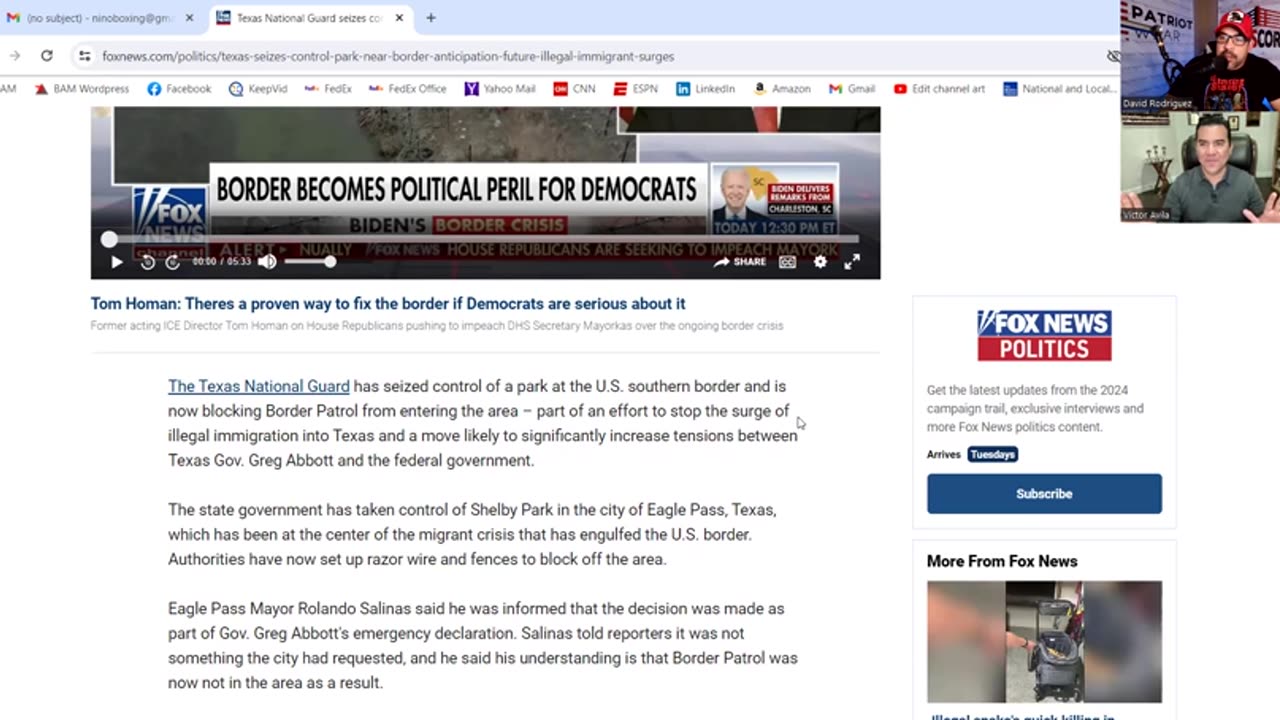Open KeepVid bookmark

[x=258, y=89]
